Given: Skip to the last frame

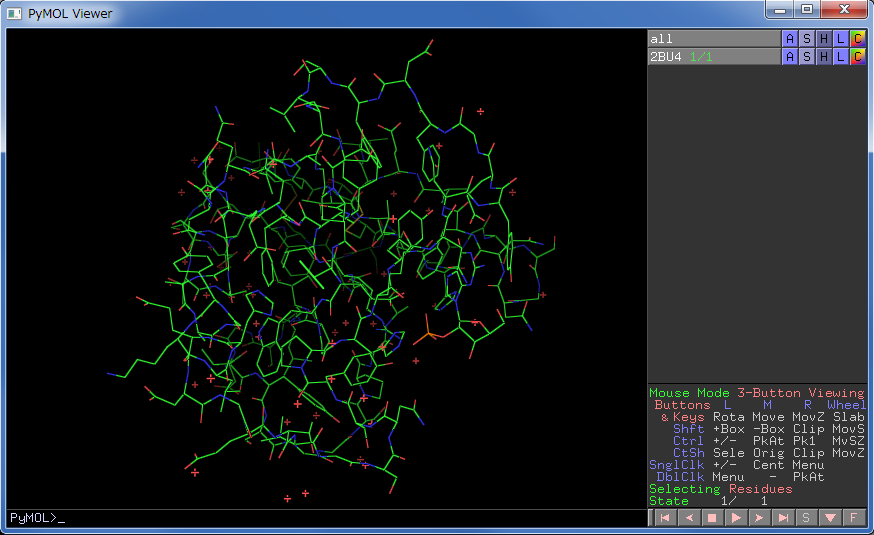Looking at the screenshot, I should pos(783,518).
